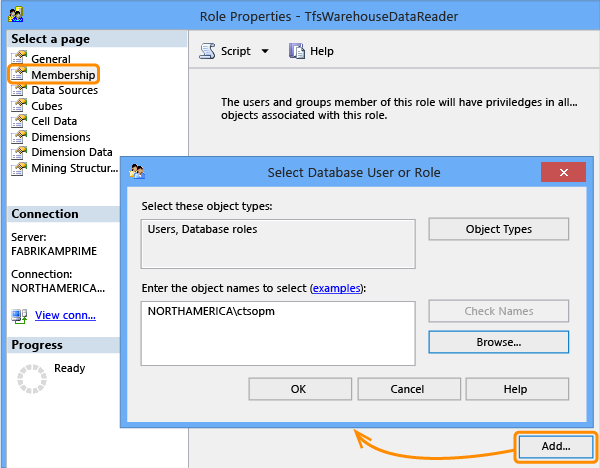Click the Browse... button
This screenshot has width=600, height=468.
499,342
